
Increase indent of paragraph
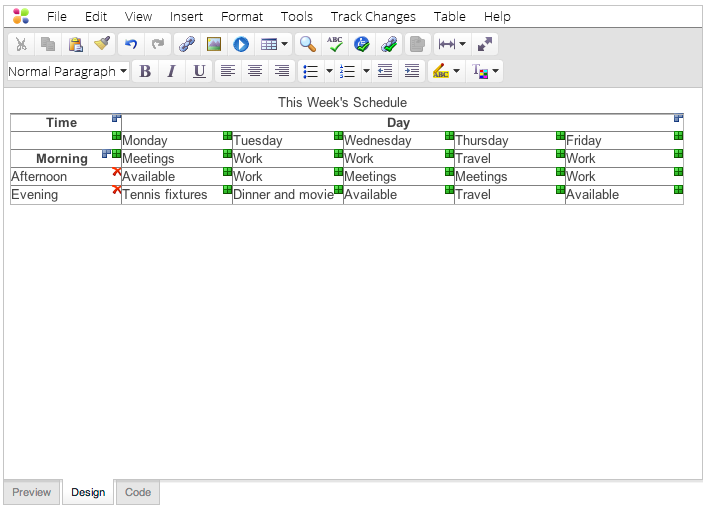[412, 71]
